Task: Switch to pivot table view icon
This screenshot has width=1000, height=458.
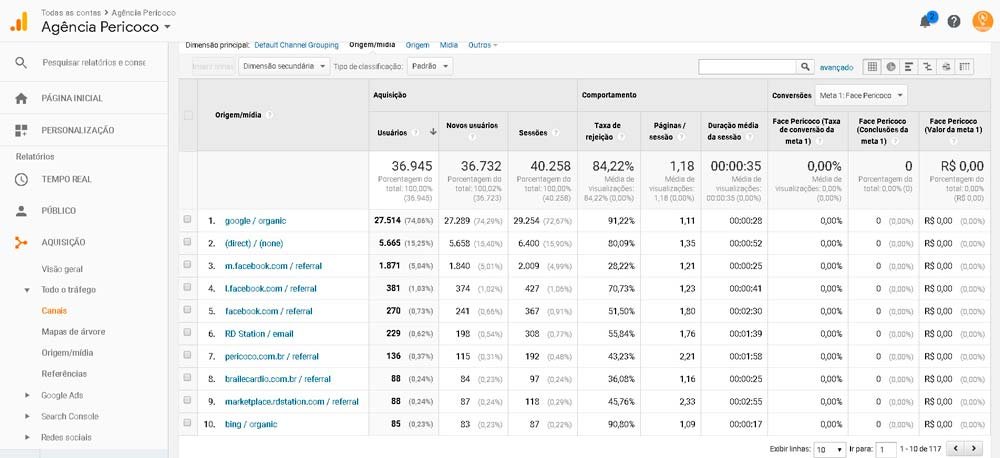Action: pos(965,66)
